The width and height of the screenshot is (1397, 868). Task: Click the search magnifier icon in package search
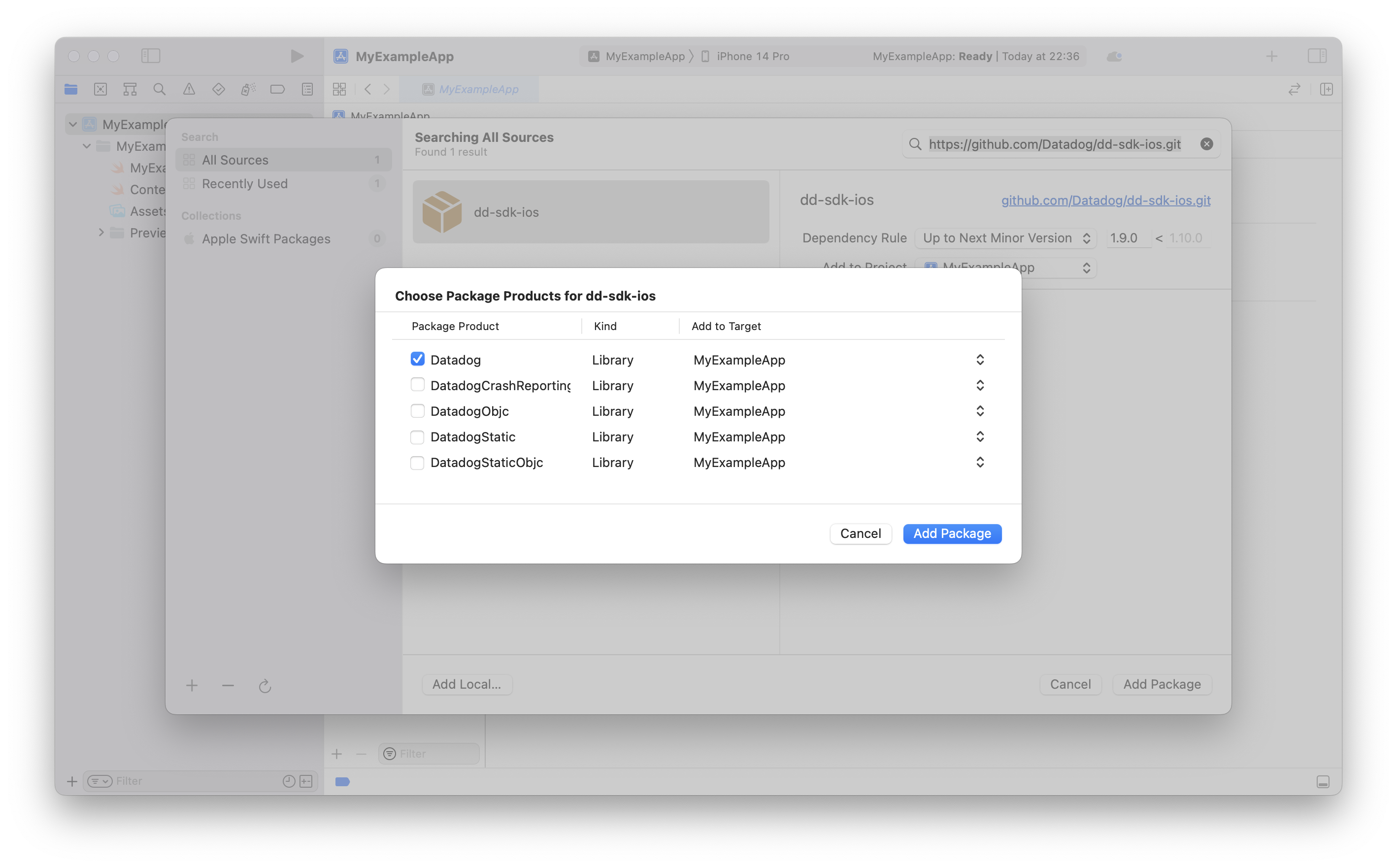tap(915, 144)
